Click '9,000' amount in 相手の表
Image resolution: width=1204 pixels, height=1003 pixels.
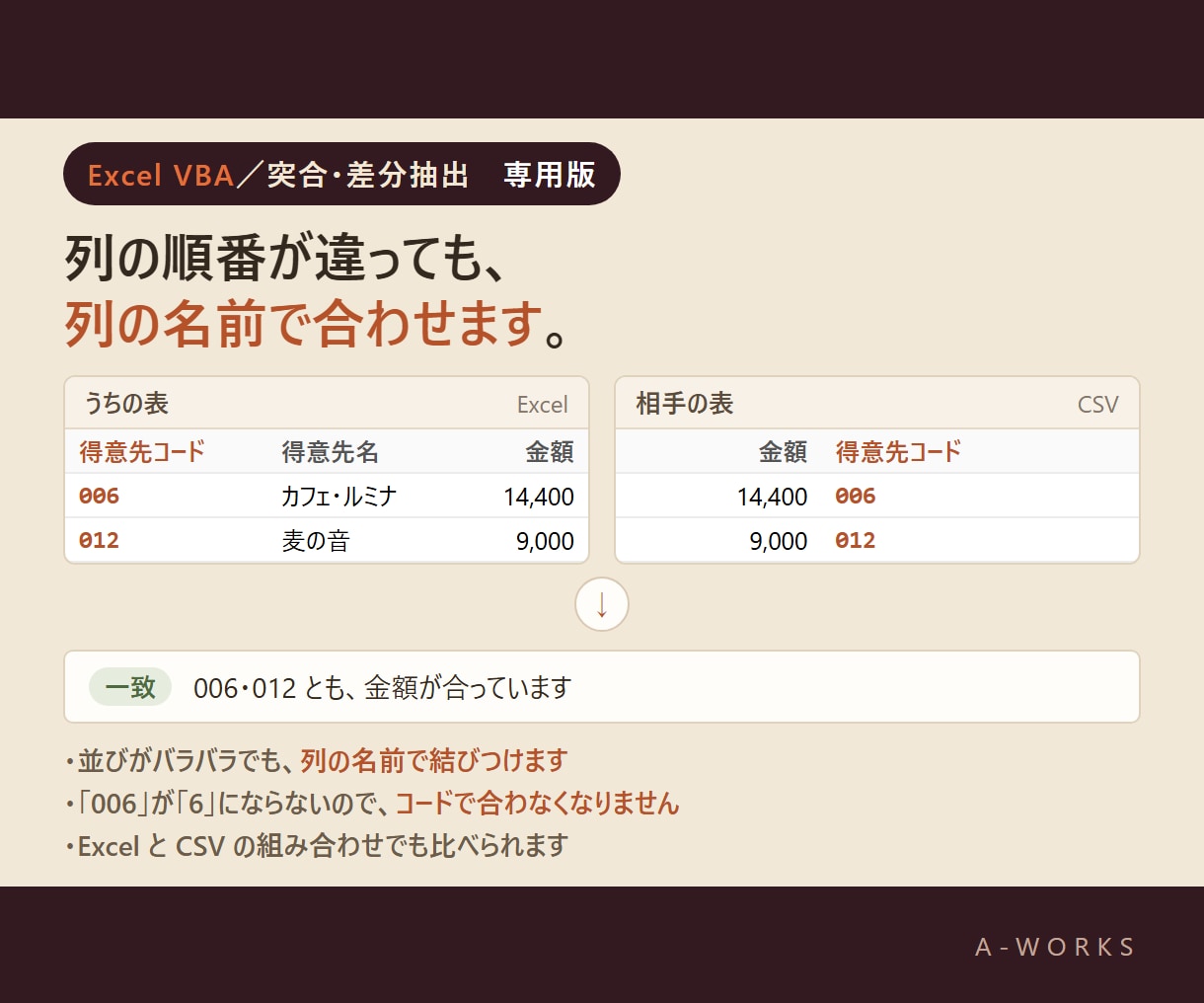pos(778,541)
